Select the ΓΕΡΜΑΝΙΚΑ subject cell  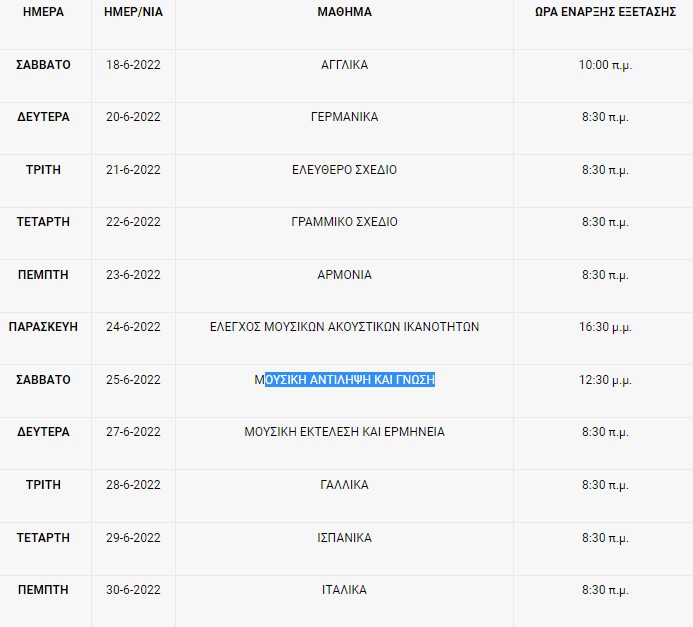click(344, 117)
